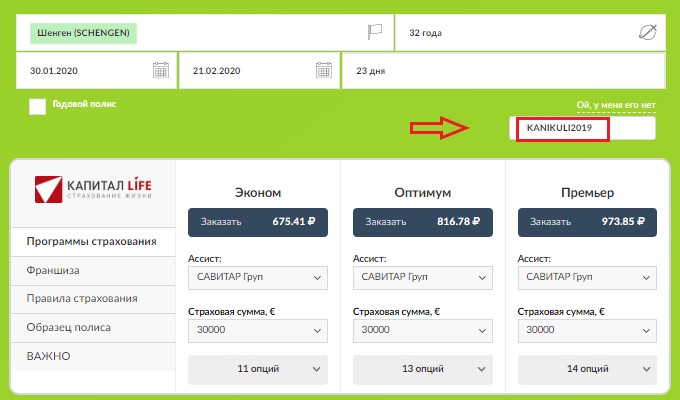The height and width of the screenshot is (400, 680).
Task: Expand the 14 опций list
Action: 588,370
